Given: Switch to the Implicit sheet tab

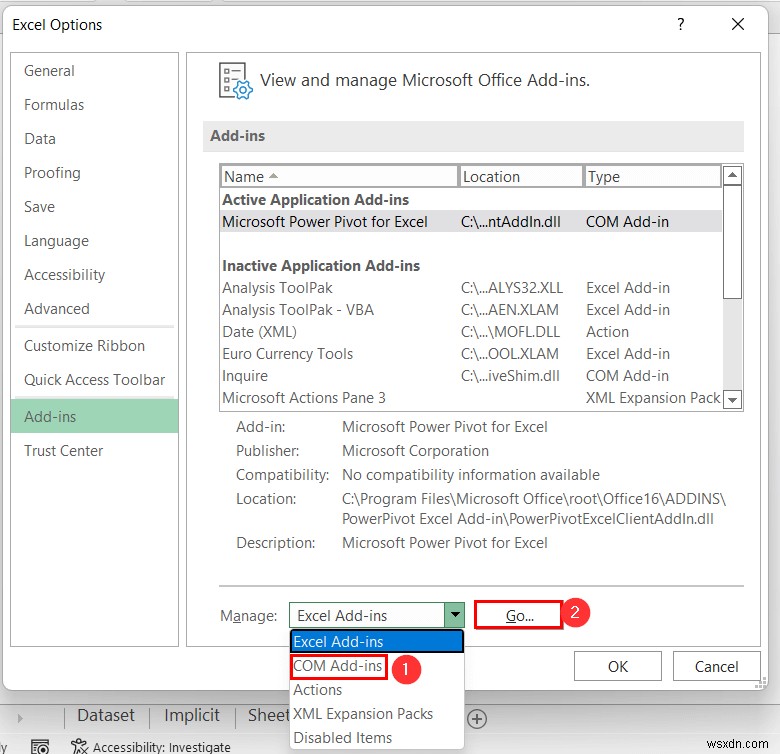Looking at the screenshot, I should [x=192, y=716].
